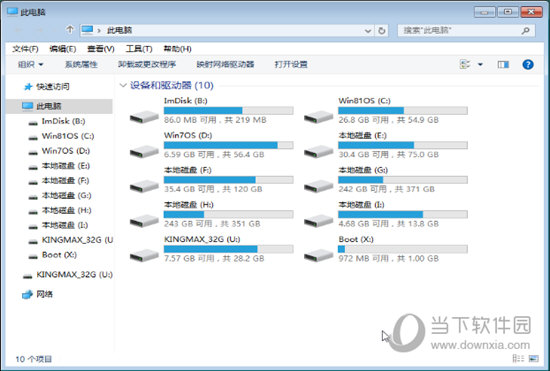The image size is (550, 371).
Task: Open the Win7OS (D:) drive icon
Action: click(x=144, y=152)
